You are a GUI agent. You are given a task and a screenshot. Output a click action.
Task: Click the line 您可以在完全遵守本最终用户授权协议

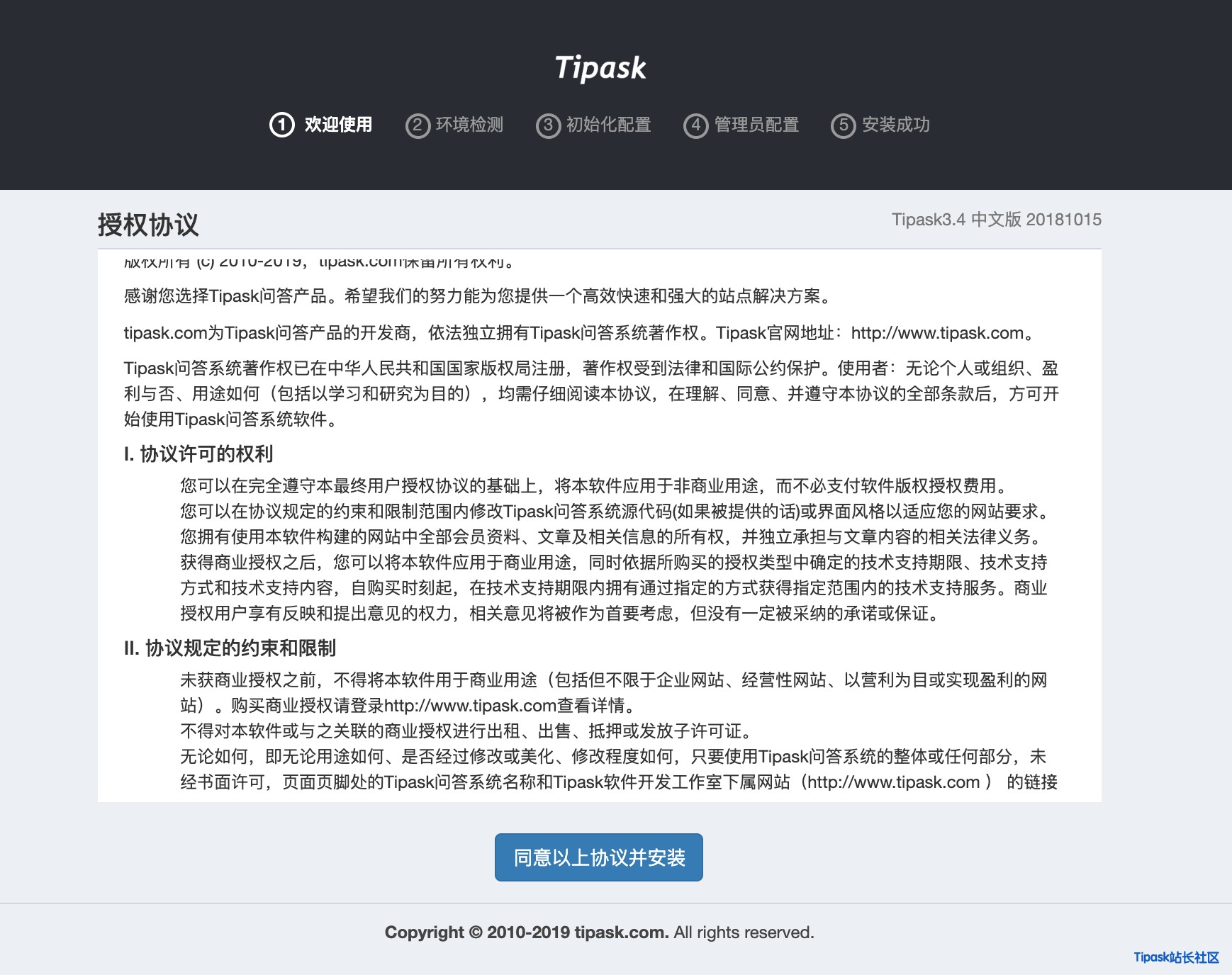(597, 486)
